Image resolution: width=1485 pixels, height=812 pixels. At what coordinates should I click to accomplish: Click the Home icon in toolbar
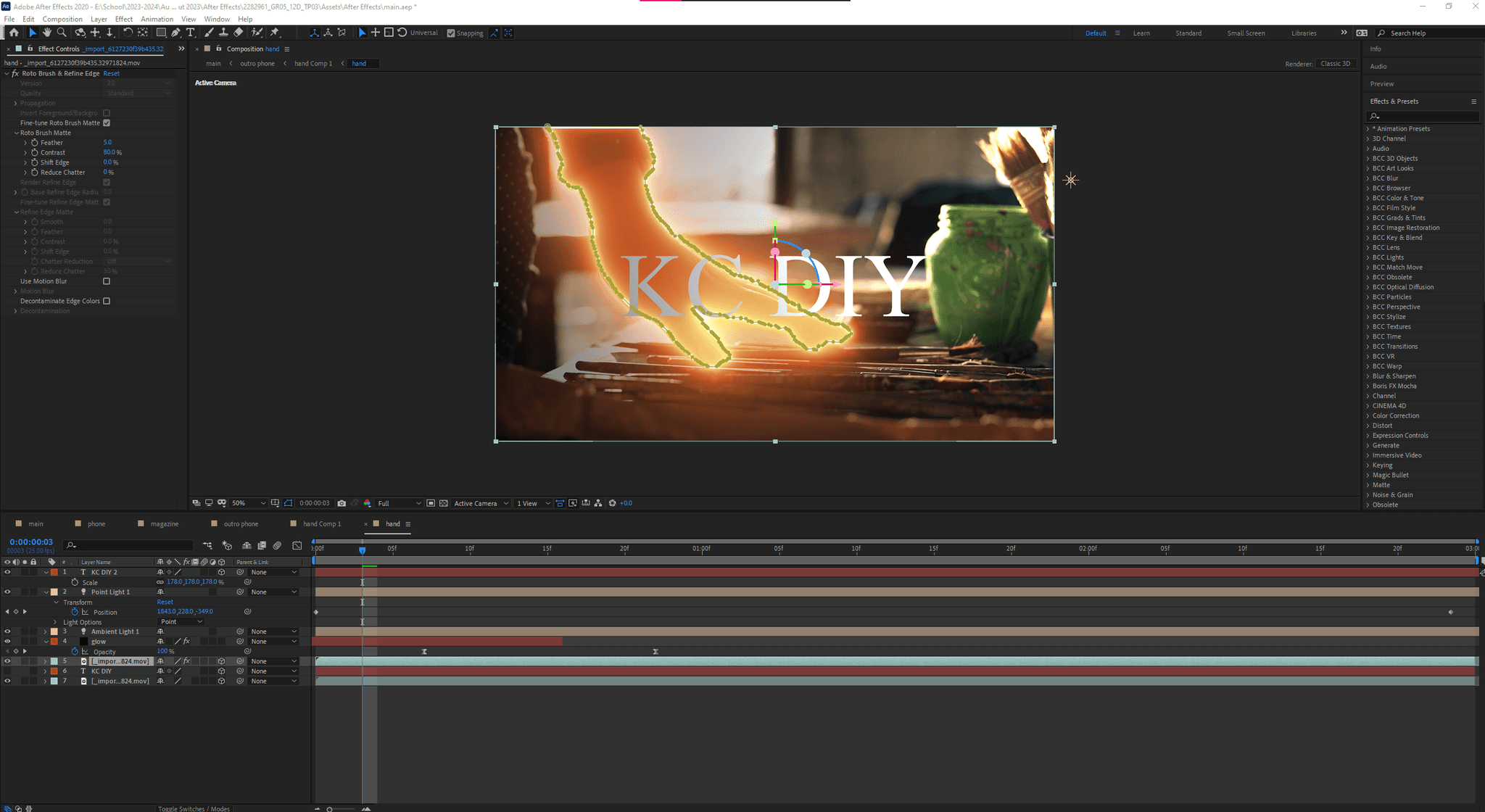(14, 33)
